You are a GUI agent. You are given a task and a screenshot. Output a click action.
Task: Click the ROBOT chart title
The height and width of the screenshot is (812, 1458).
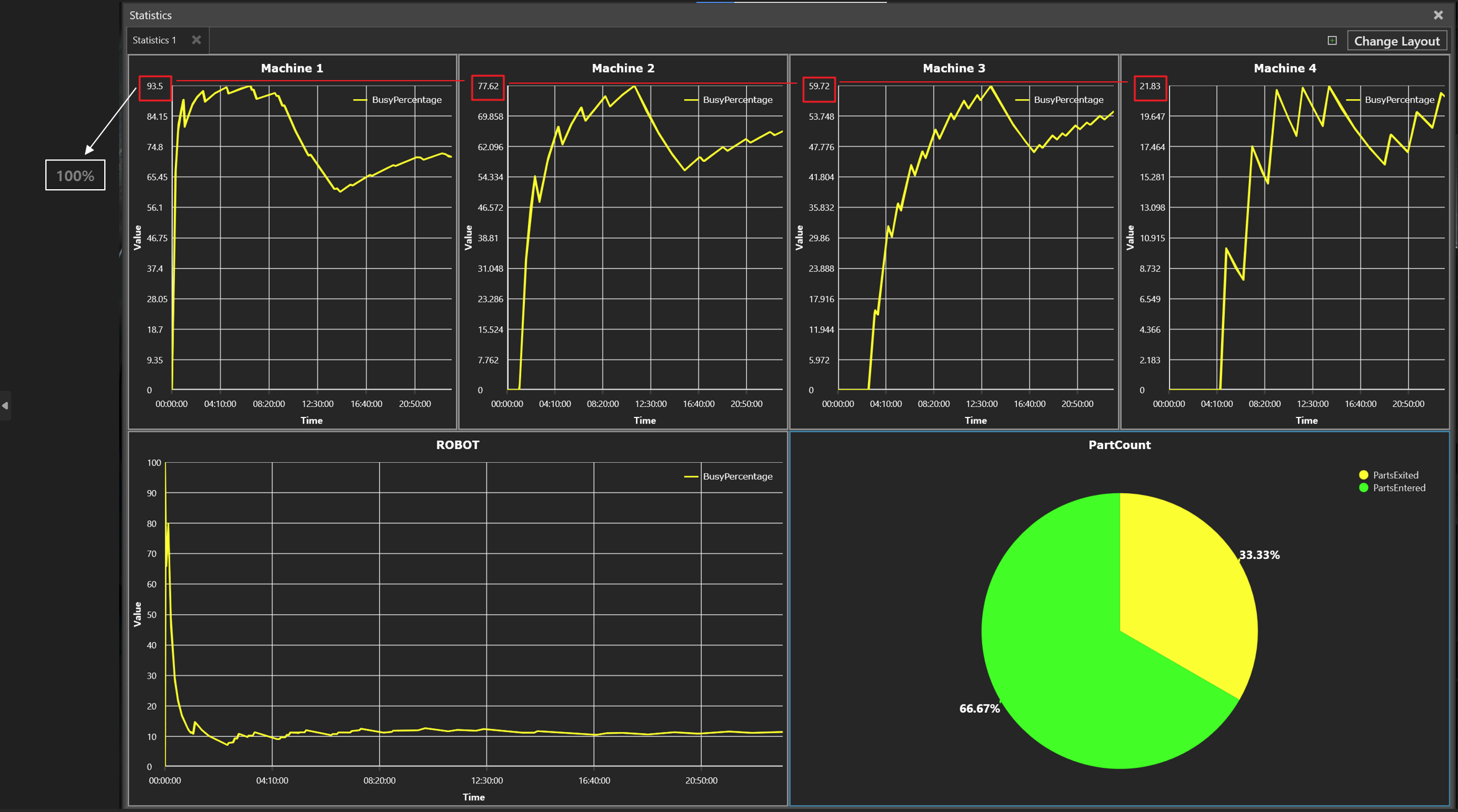457,445
